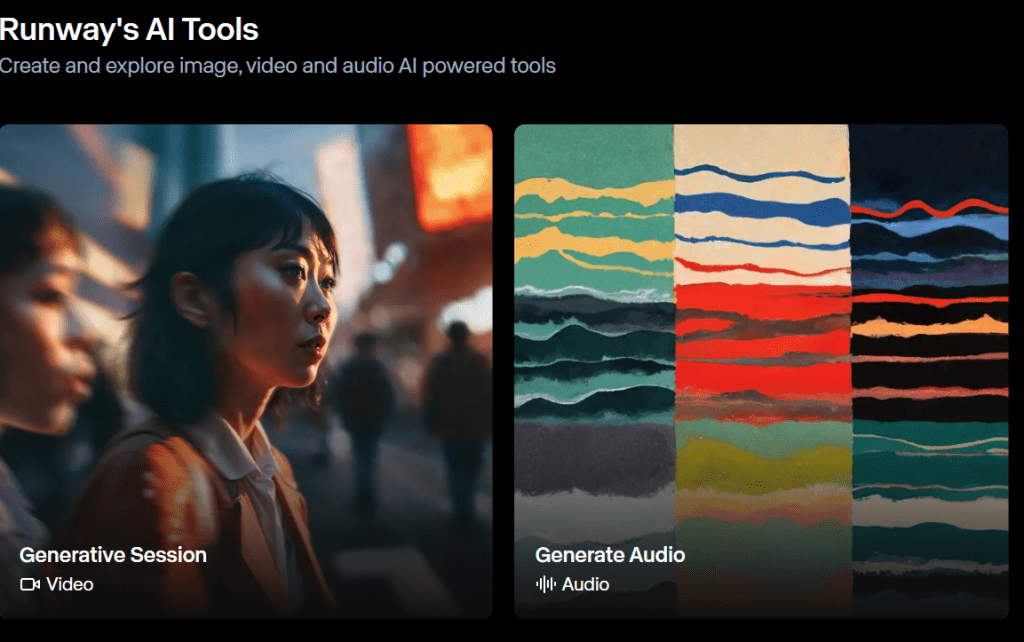Click the Runway's AI Tools heading

[x=129, y=29]
